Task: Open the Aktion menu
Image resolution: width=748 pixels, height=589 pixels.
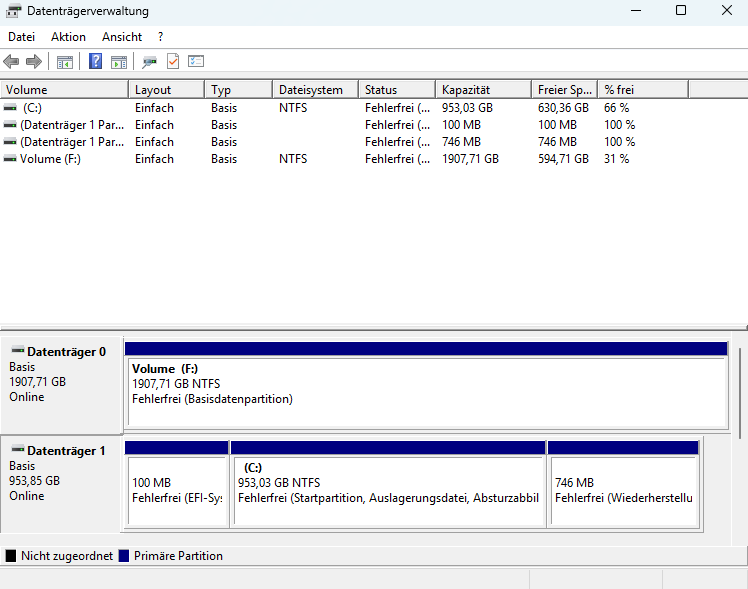Action: point(68,37)
